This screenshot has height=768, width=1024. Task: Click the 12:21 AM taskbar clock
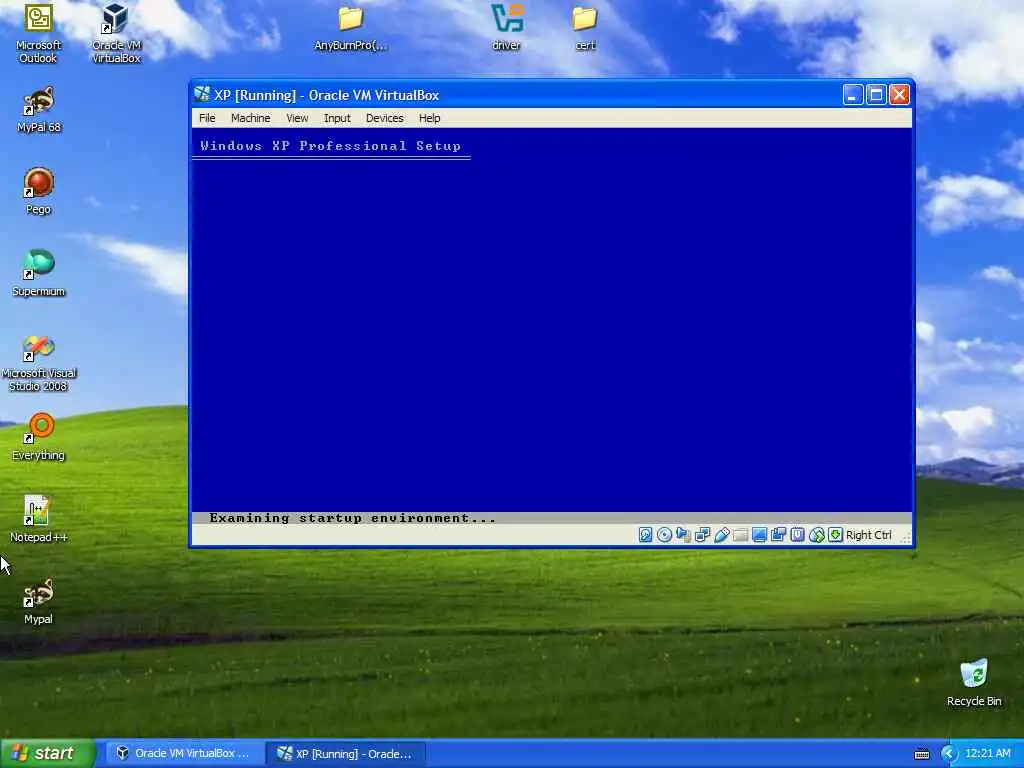[x=987, y=753]
